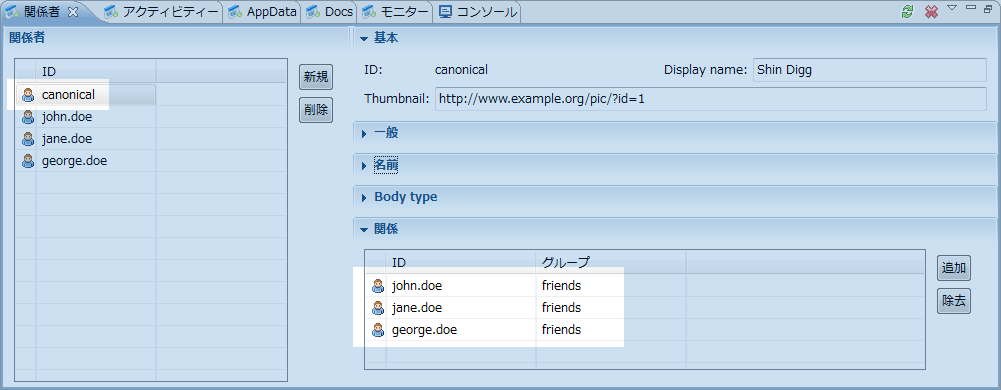
Task: Click the Thumbnail URL input field
Action: 711,99
